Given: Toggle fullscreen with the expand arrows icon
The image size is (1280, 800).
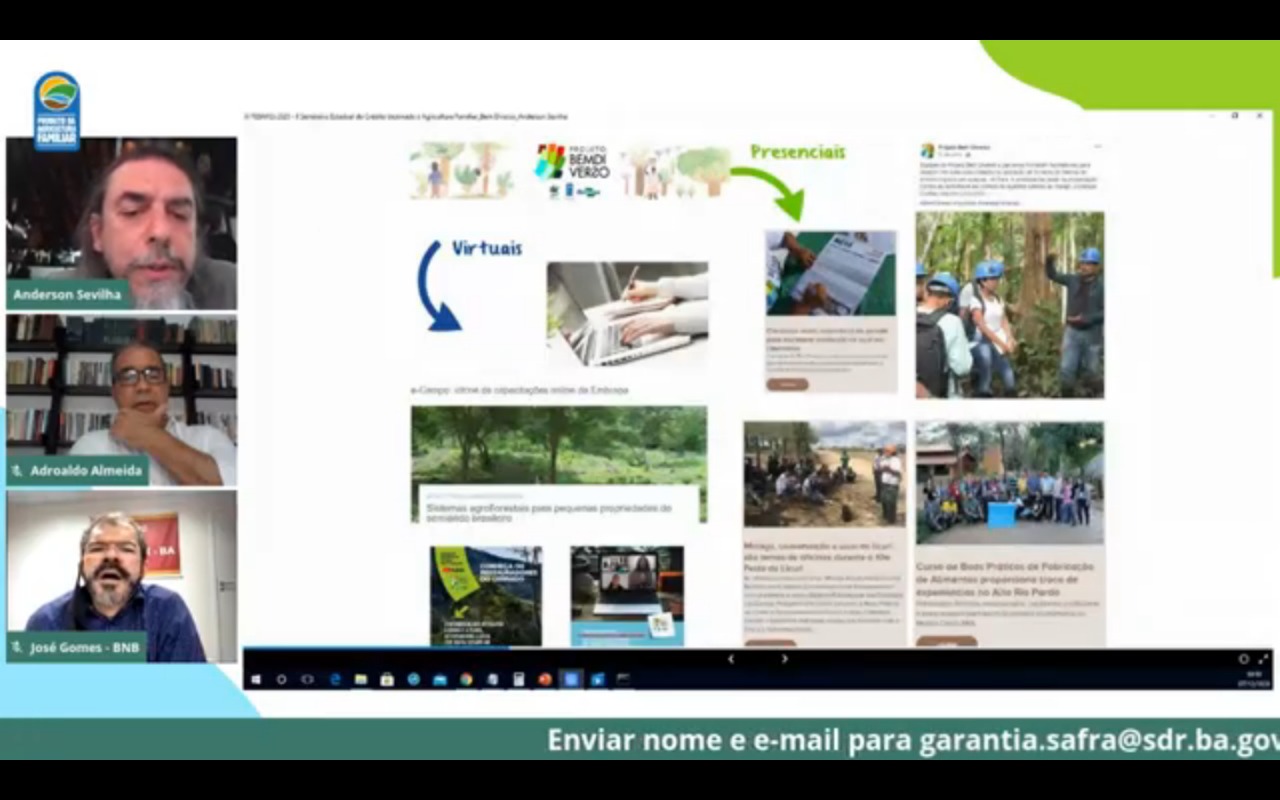Looking at the screenshot, I should pyautogui.click(x=1263, y=659).
